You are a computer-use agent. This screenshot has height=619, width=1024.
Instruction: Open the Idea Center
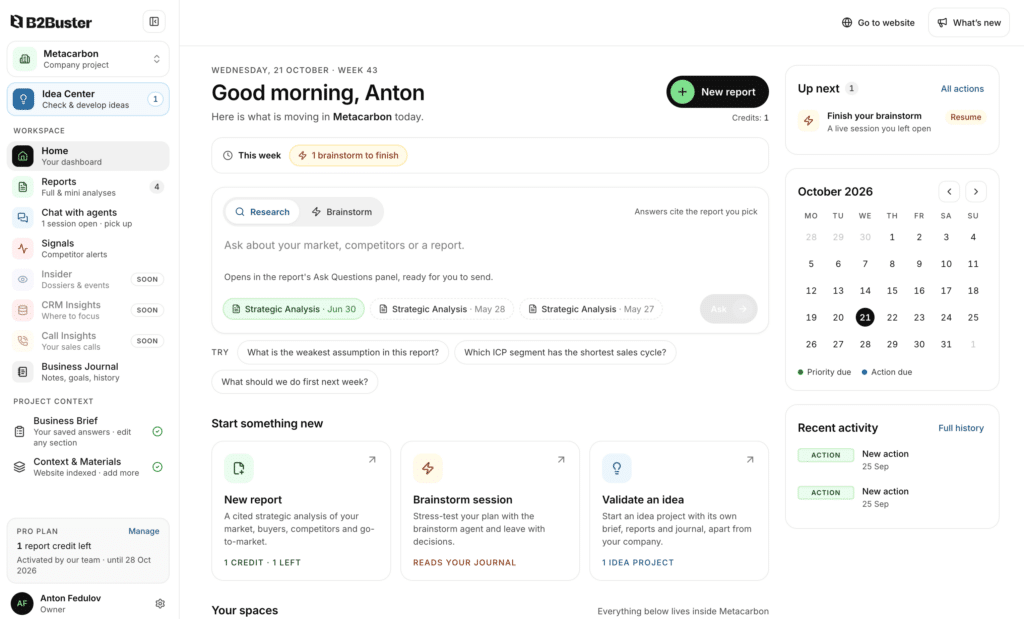coord(88,99)
